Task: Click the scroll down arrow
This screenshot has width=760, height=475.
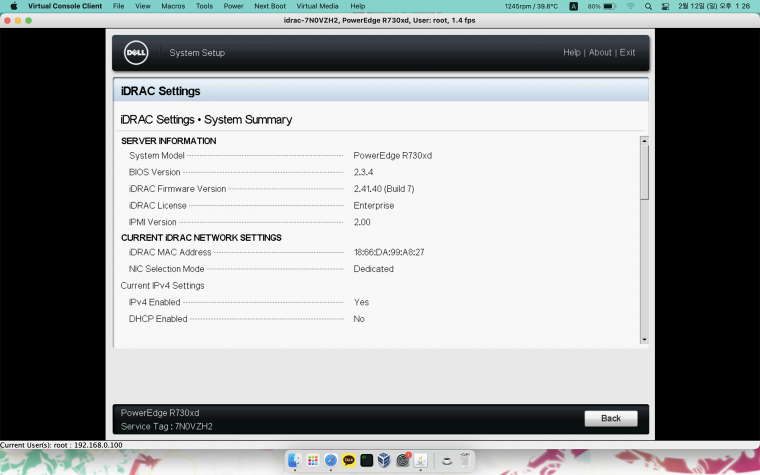Action: click(644, 340)
